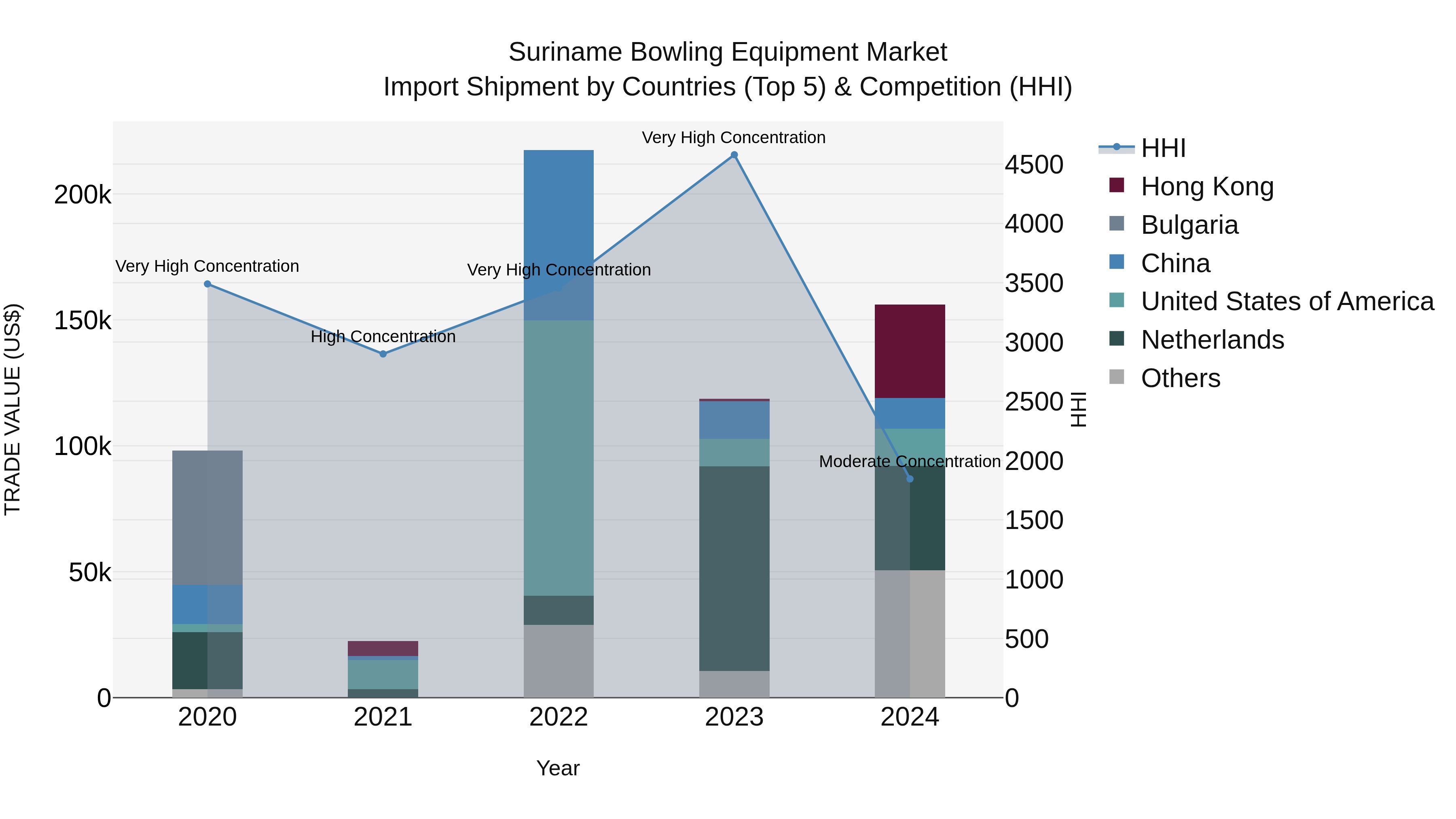Screen dimensions: 1456x819
Task: Toggle China legend entry
Action: coord(1160,263)
